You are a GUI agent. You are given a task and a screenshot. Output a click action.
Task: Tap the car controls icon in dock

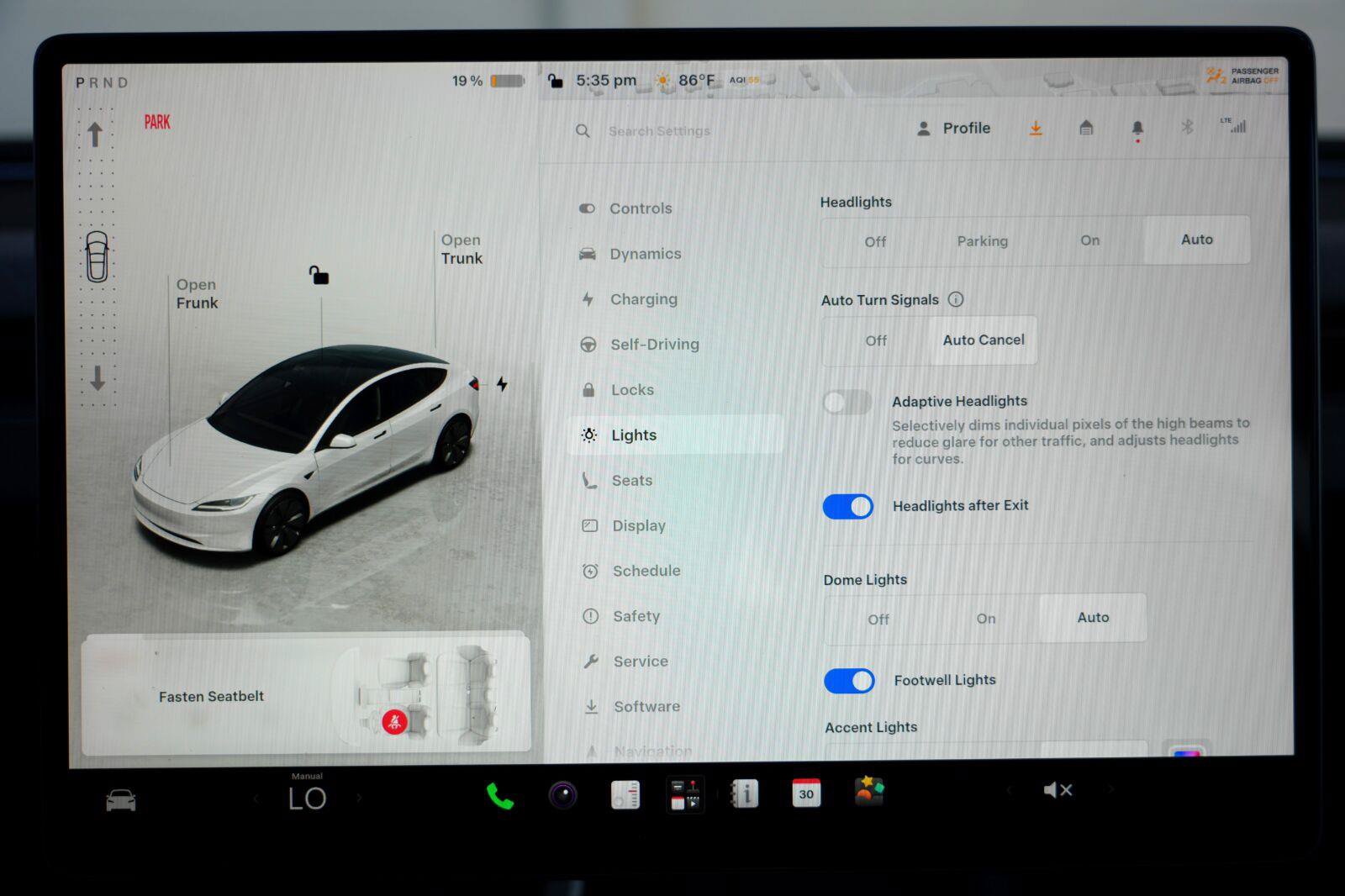tap(120, 799)
